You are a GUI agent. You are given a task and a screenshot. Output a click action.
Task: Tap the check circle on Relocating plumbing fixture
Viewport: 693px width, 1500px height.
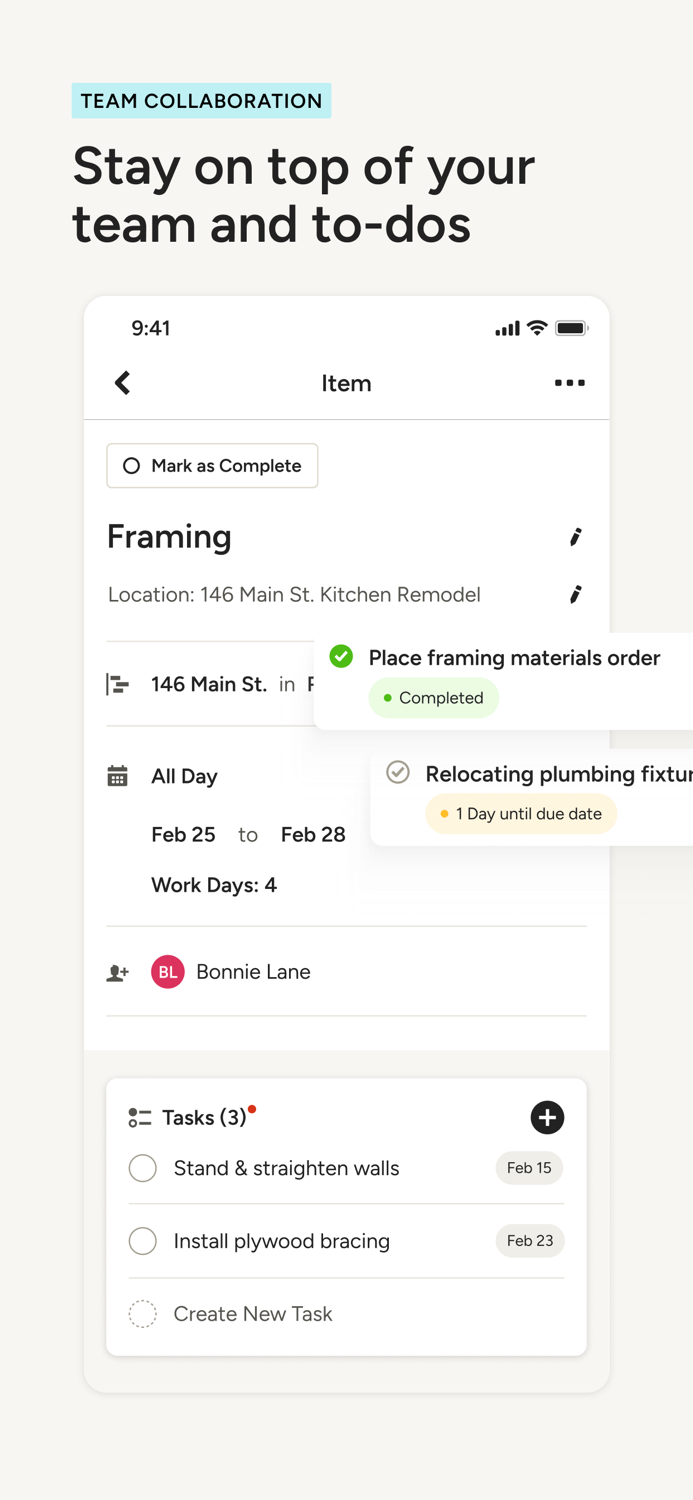coord(398,772)
